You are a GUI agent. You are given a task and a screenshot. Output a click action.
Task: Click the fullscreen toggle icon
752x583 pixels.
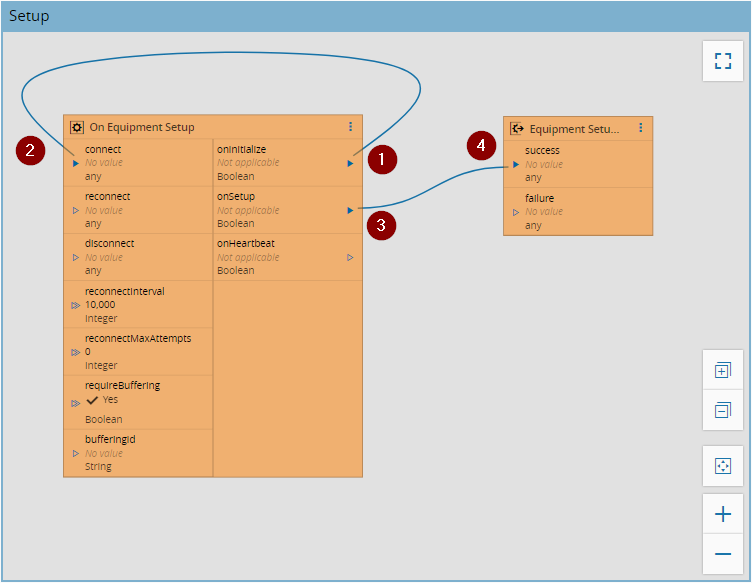[x=723, y=61]
